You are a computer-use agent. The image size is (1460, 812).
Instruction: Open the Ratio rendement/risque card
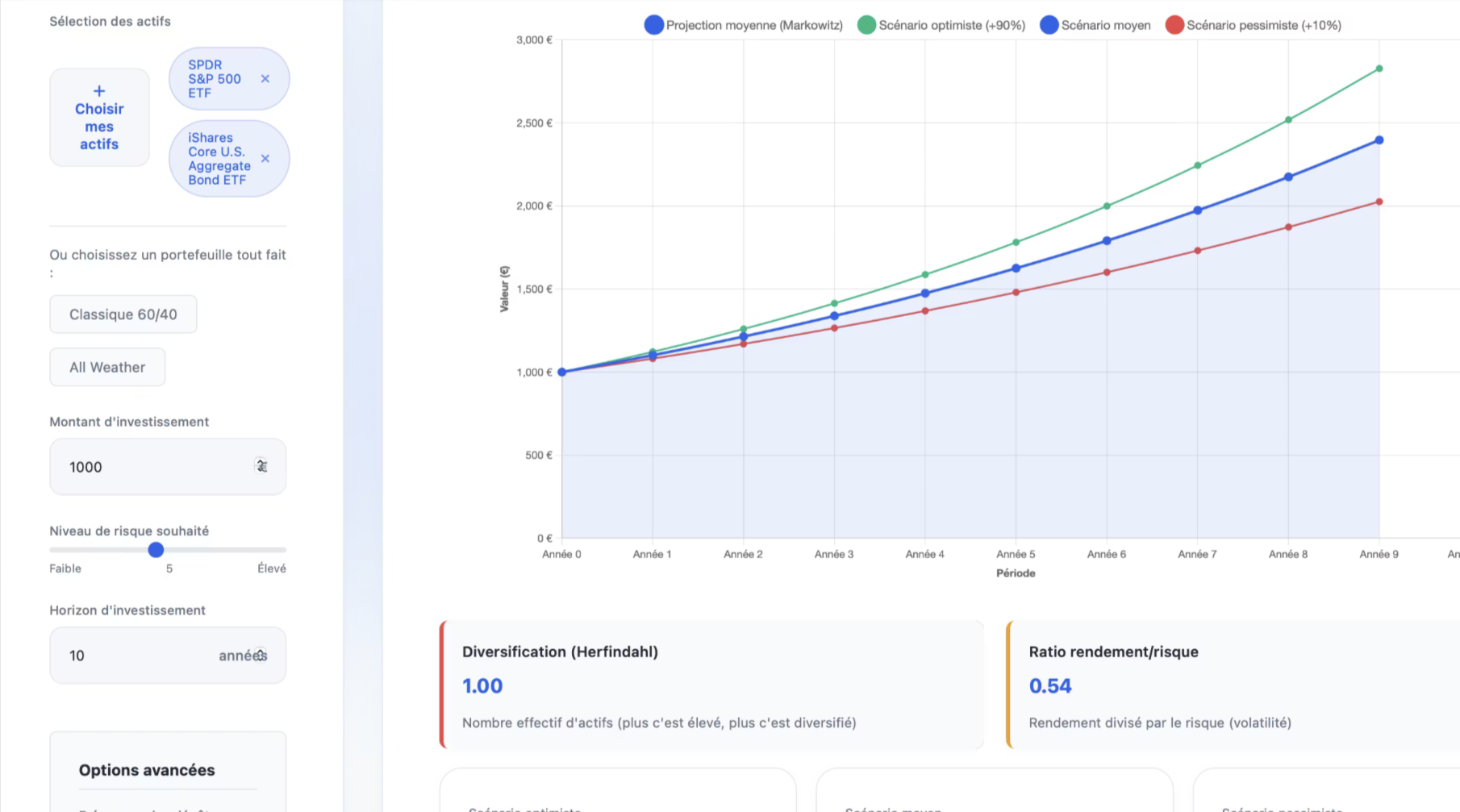click(1234, 685)
